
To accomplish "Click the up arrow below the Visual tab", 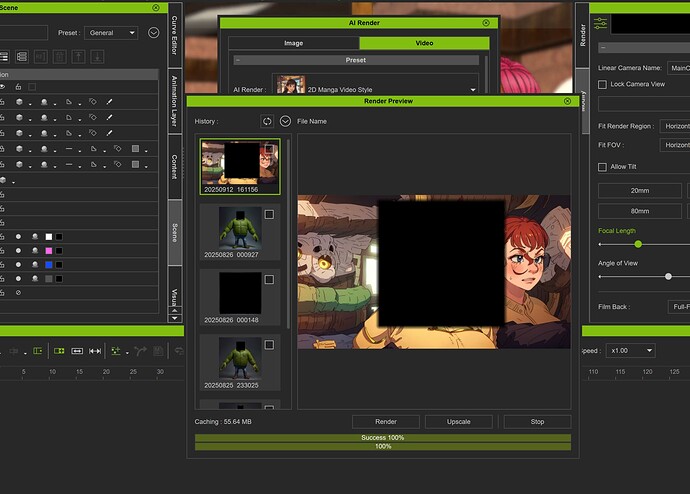I will [175, 311].
